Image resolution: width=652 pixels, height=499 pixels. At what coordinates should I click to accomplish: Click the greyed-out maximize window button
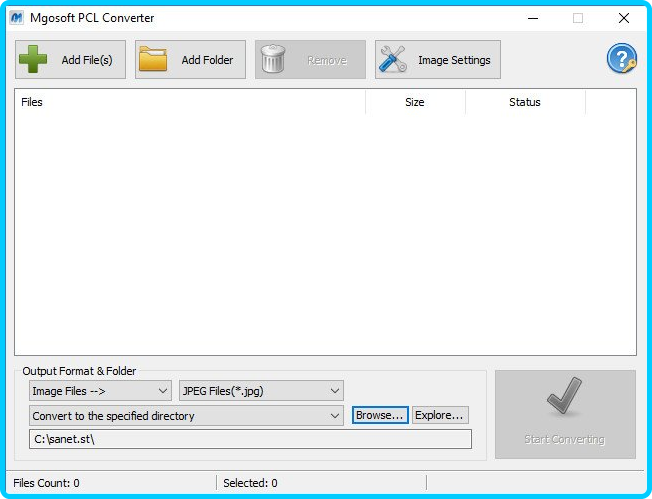coord(577,18)
